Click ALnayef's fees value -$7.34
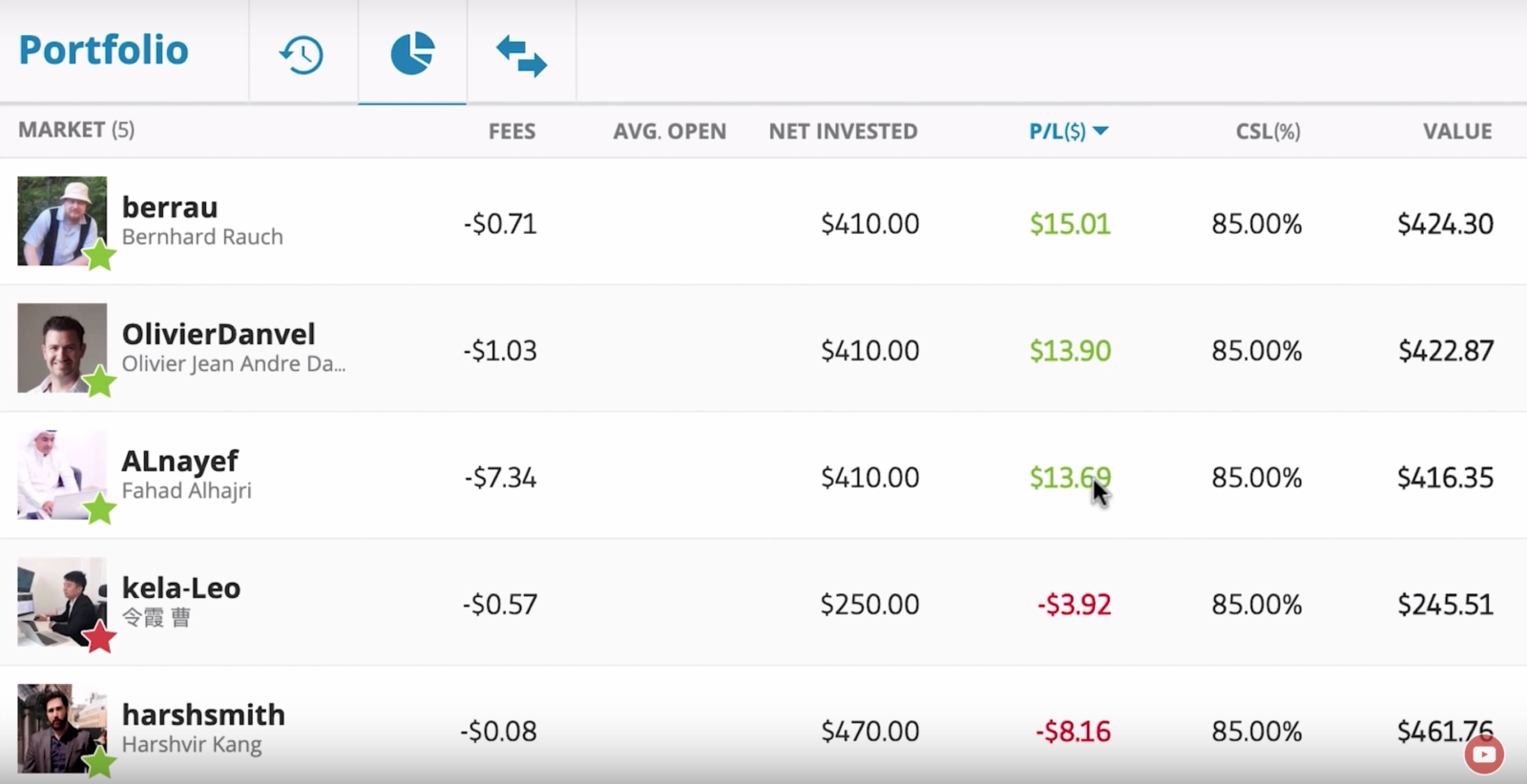Image resolution: width=1527 pixels, height=784 pixels. pos(500,478)
